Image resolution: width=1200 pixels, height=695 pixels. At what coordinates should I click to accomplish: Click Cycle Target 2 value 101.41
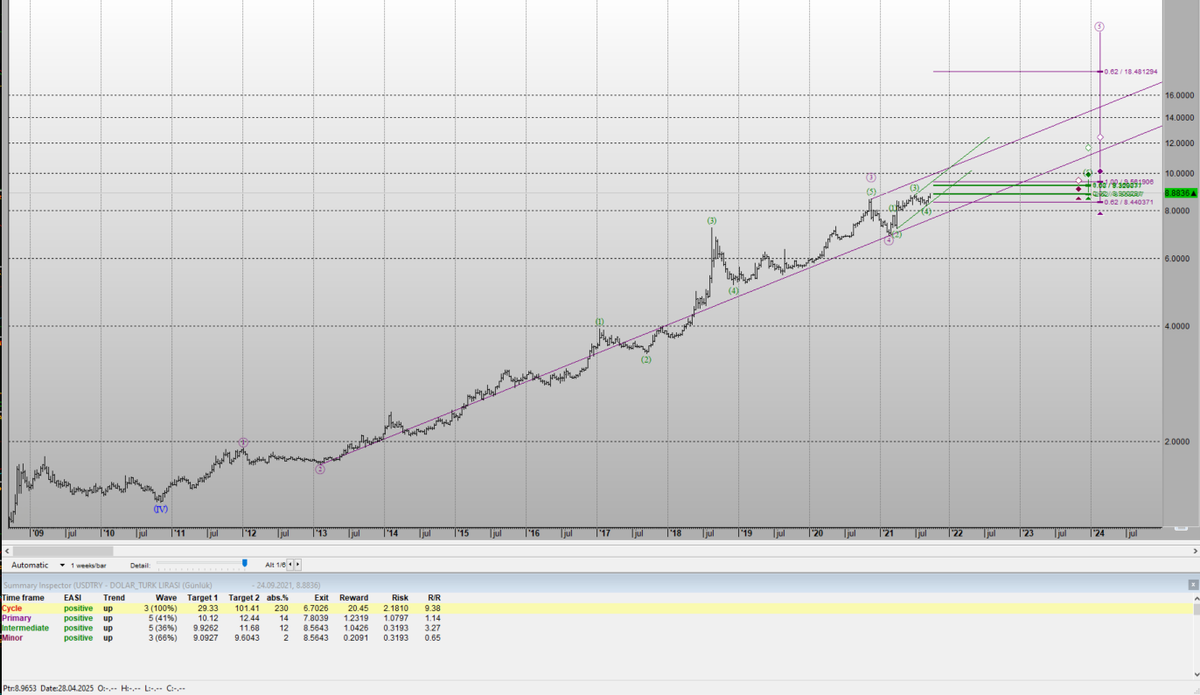pos(248,608)
